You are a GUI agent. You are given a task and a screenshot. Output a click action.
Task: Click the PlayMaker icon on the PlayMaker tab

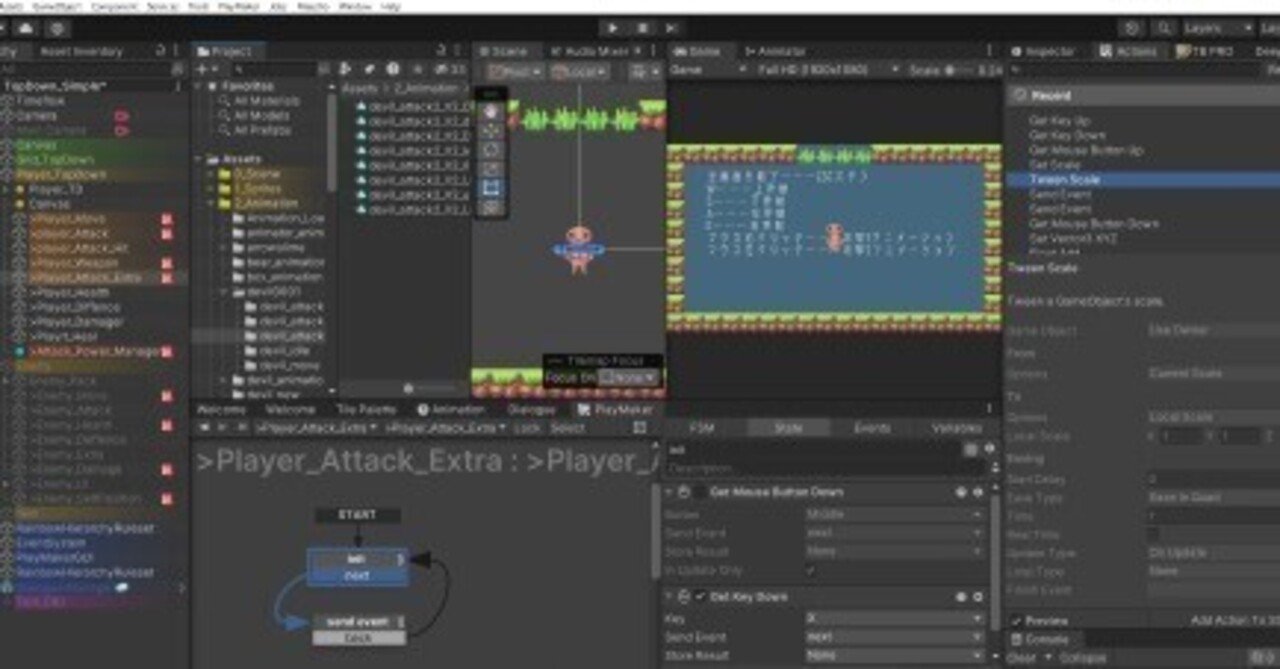coord(583,409)
